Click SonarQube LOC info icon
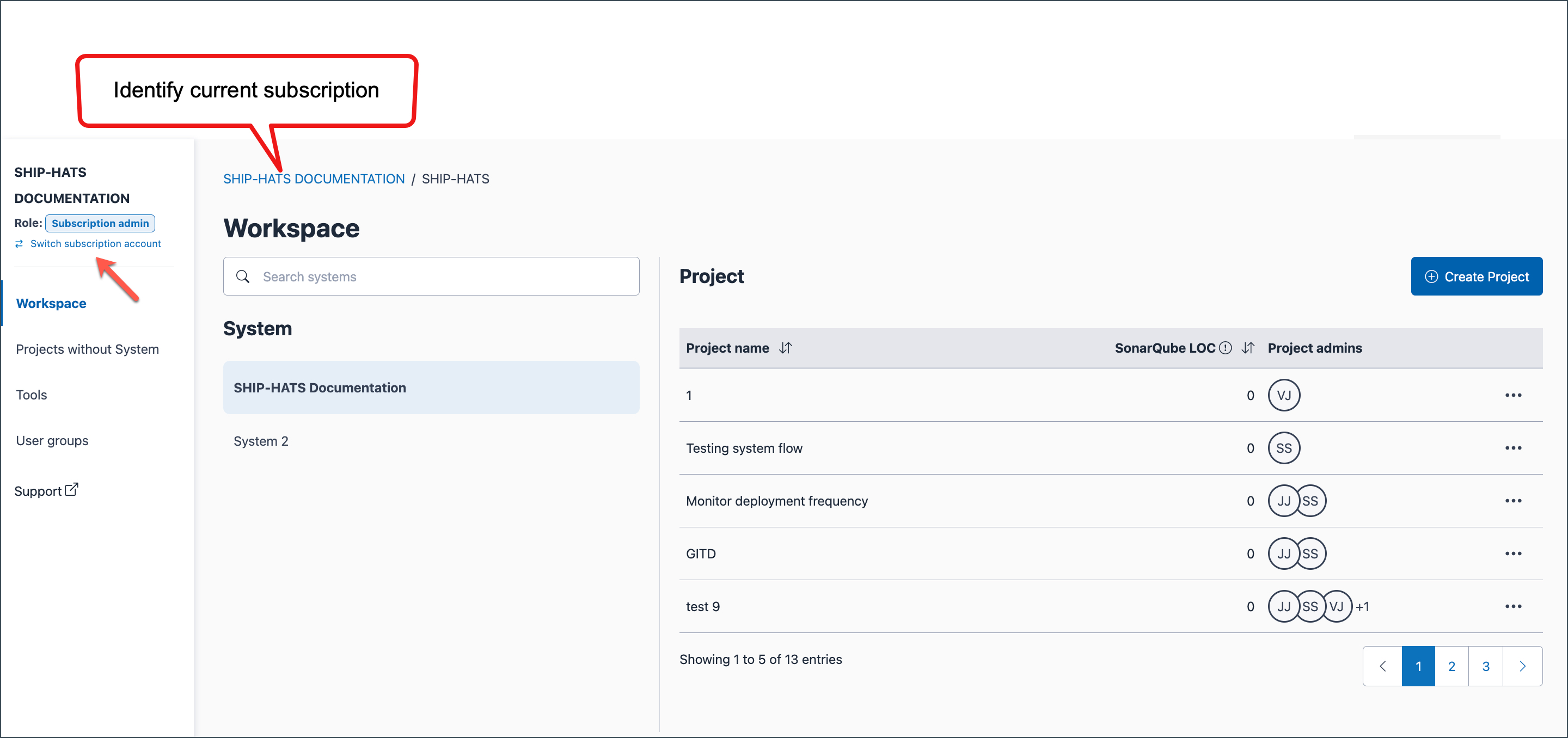The width and height of the screenshot is (1568, 738). (1226, 348)
